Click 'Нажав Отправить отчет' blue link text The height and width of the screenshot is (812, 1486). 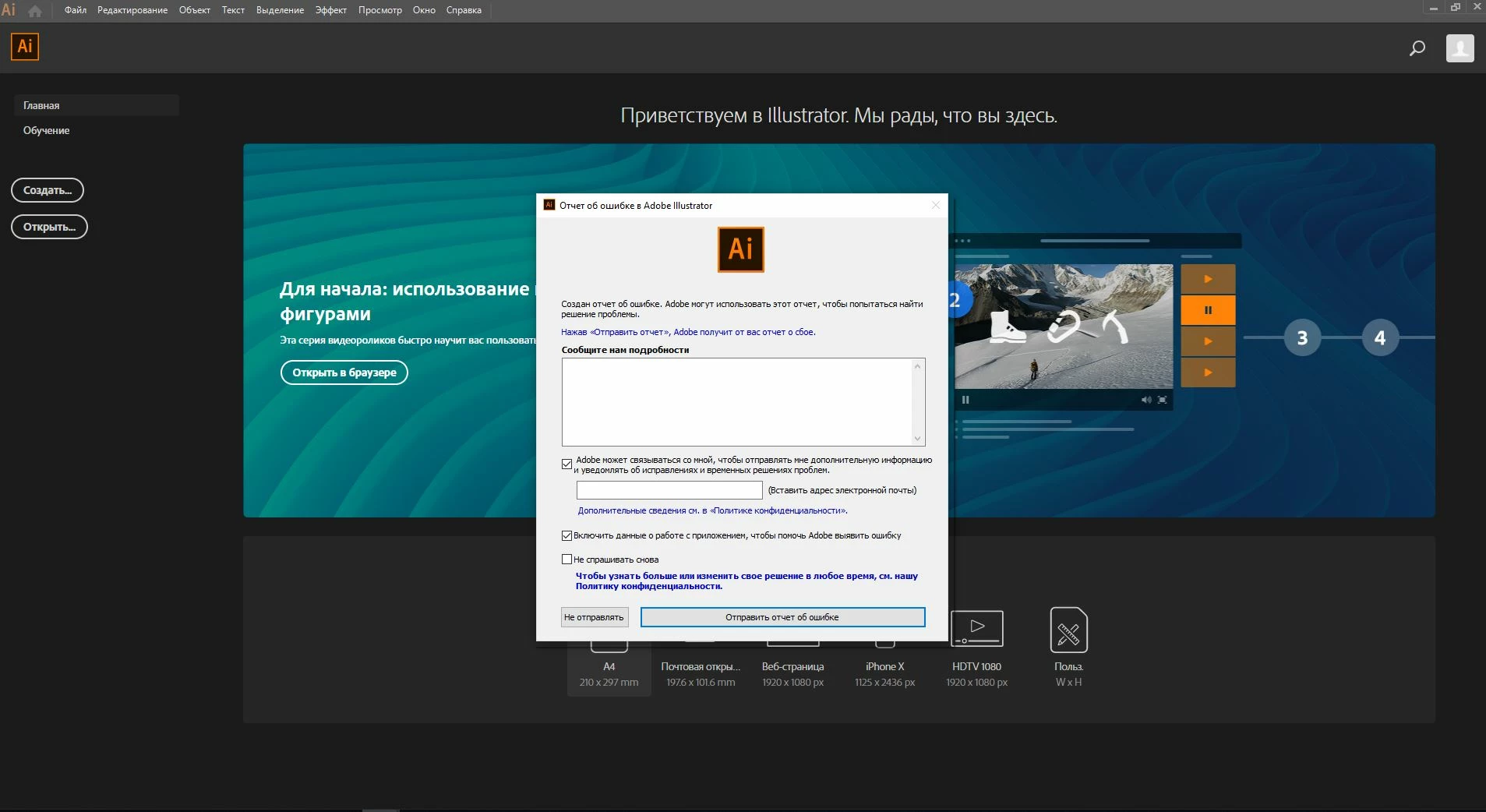(688, 332)
